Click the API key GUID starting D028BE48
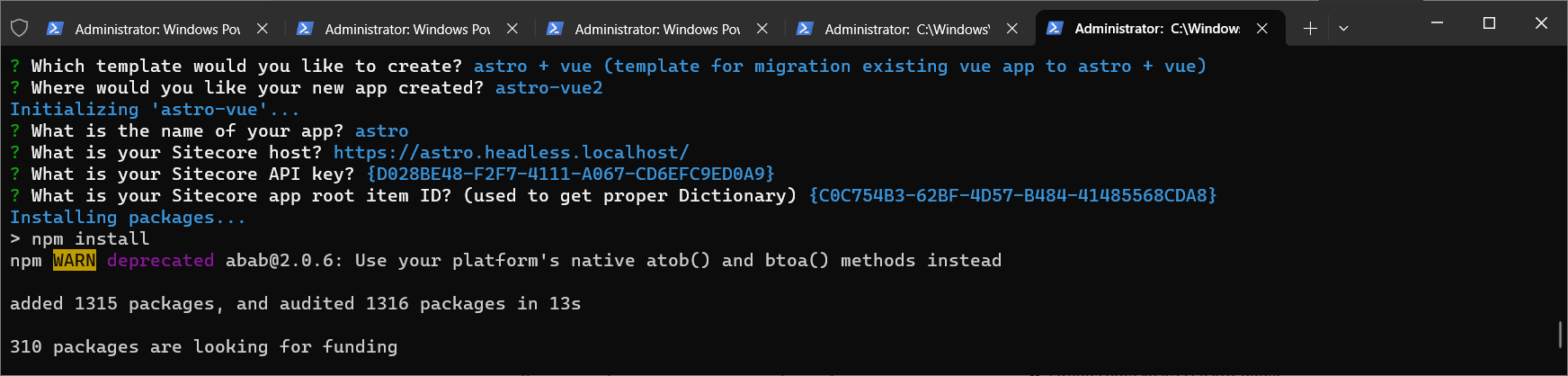This screenshot has height=376, width=1568. (x=570, y=174)
